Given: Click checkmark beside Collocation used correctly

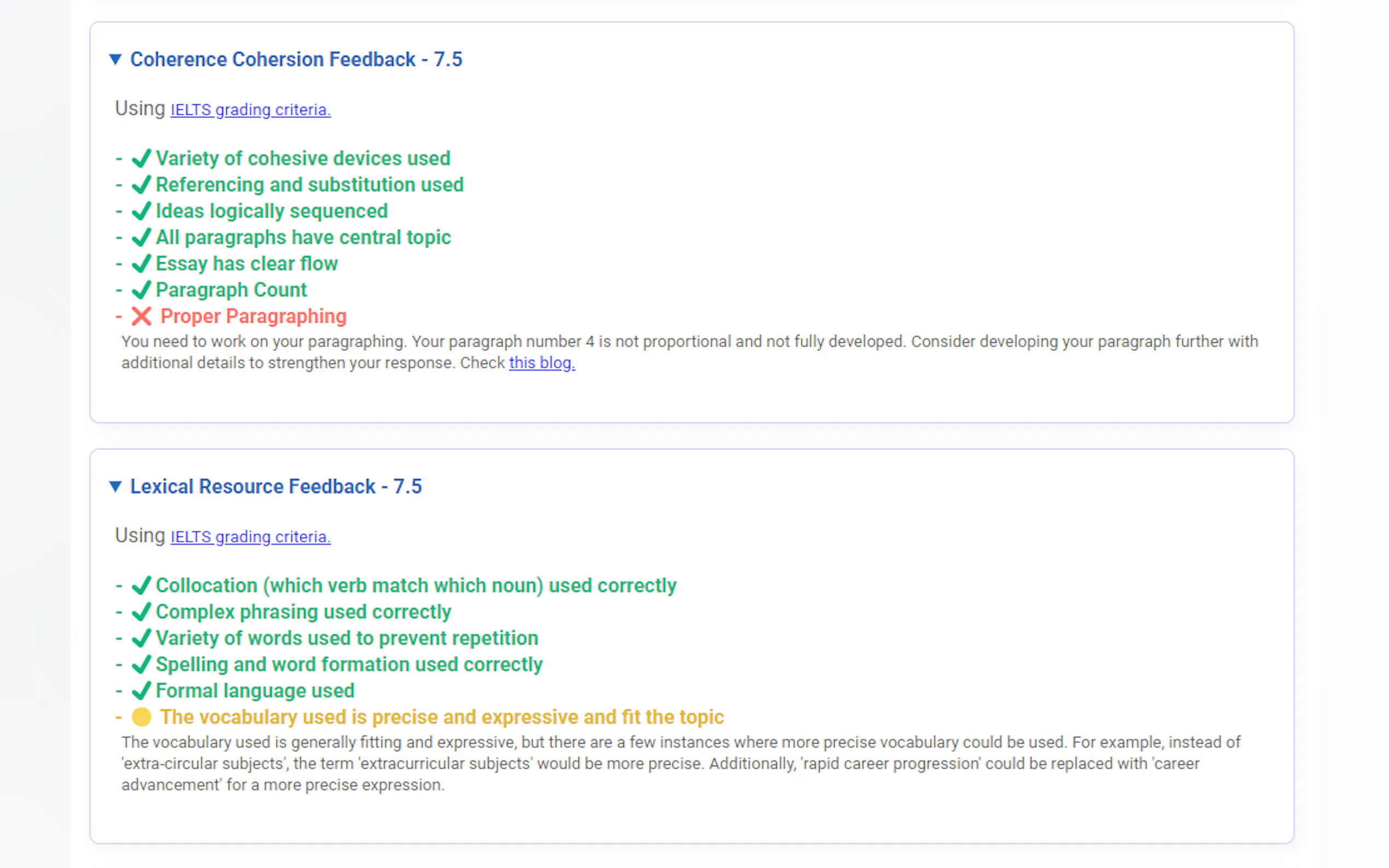Looking at the screenshot, I should [x=141, y=585].
